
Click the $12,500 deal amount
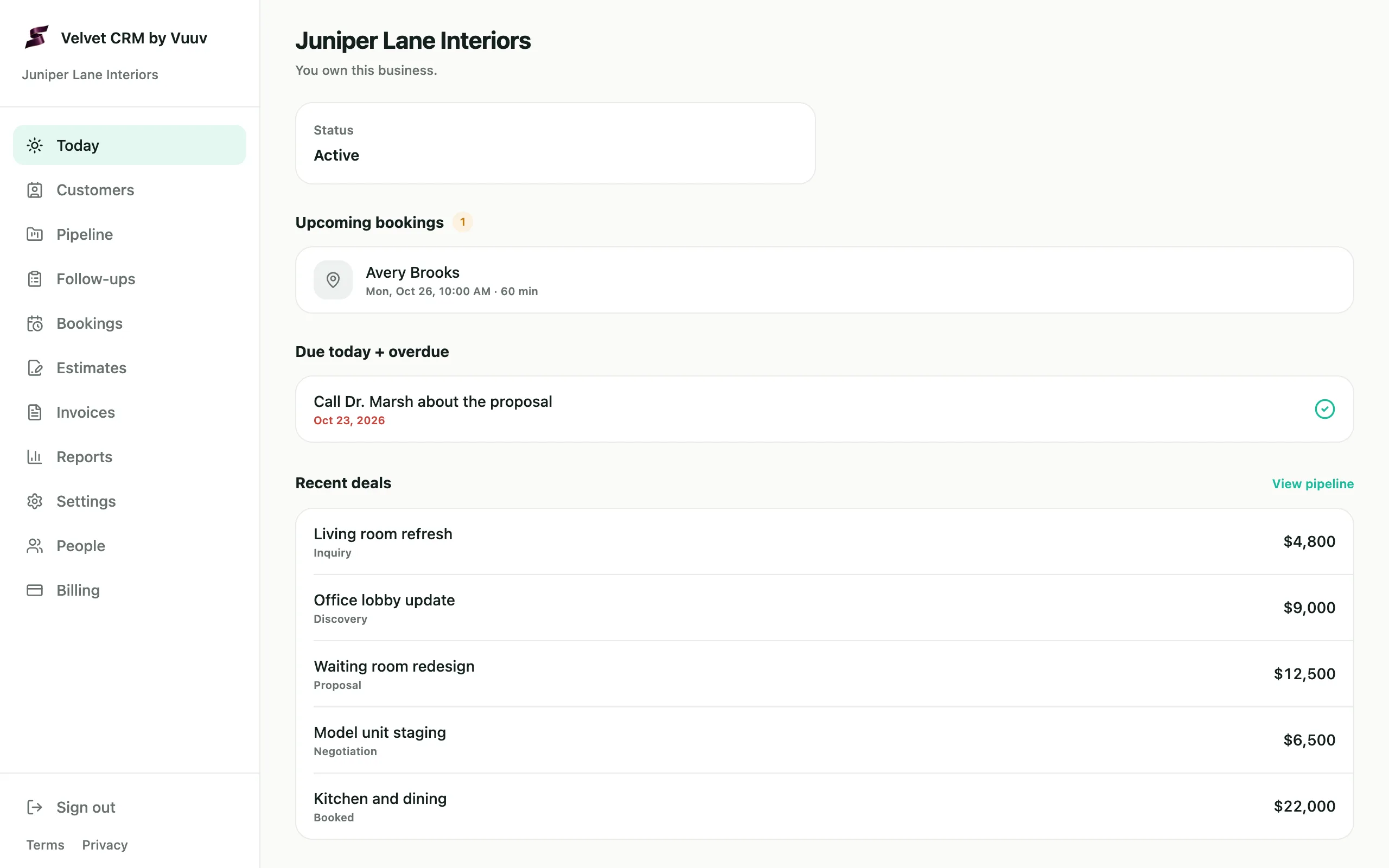point(1304,674)
